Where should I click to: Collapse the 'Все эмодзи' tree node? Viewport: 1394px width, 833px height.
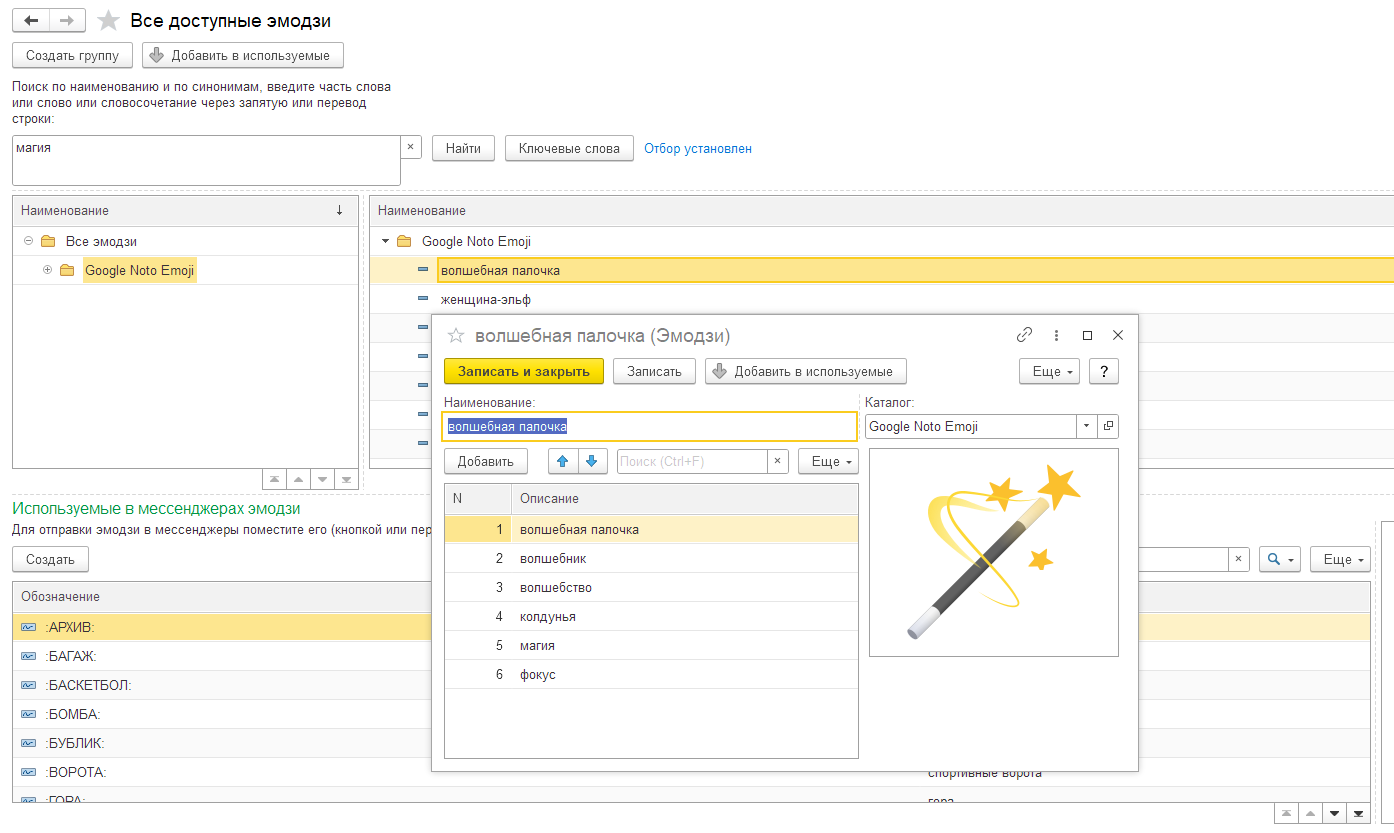[x=28, y=241]
